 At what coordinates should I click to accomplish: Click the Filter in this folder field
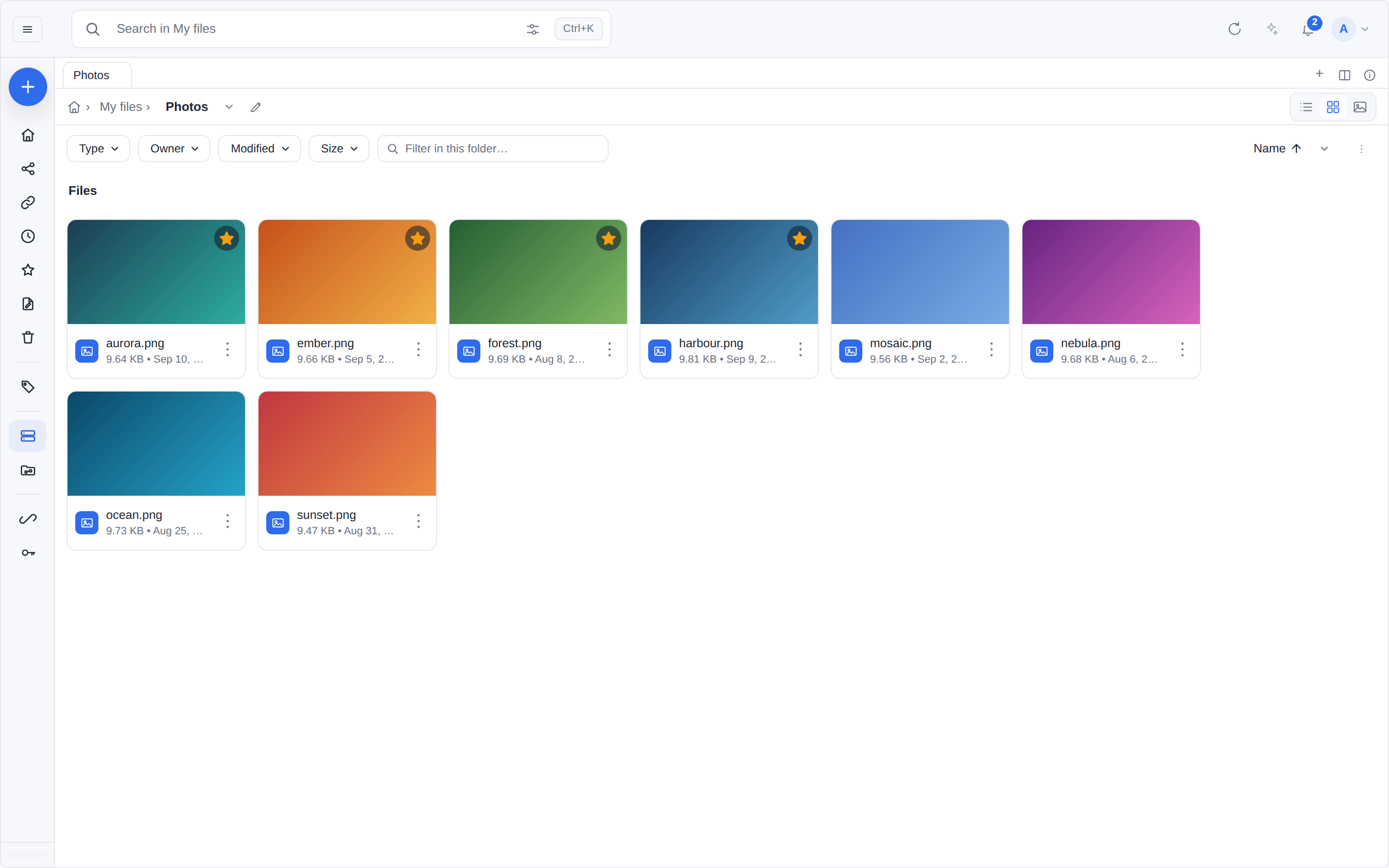492,149
